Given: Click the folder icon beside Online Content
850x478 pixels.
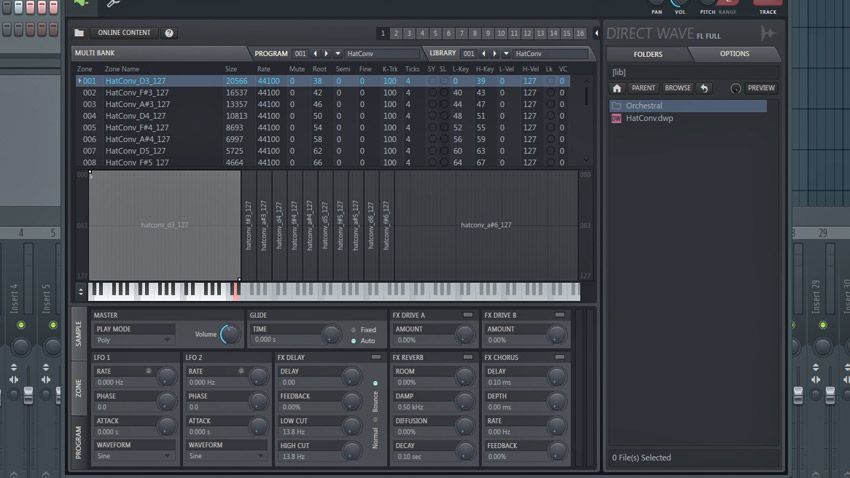Looking at the screenshot, I should (x=79, y=33).
